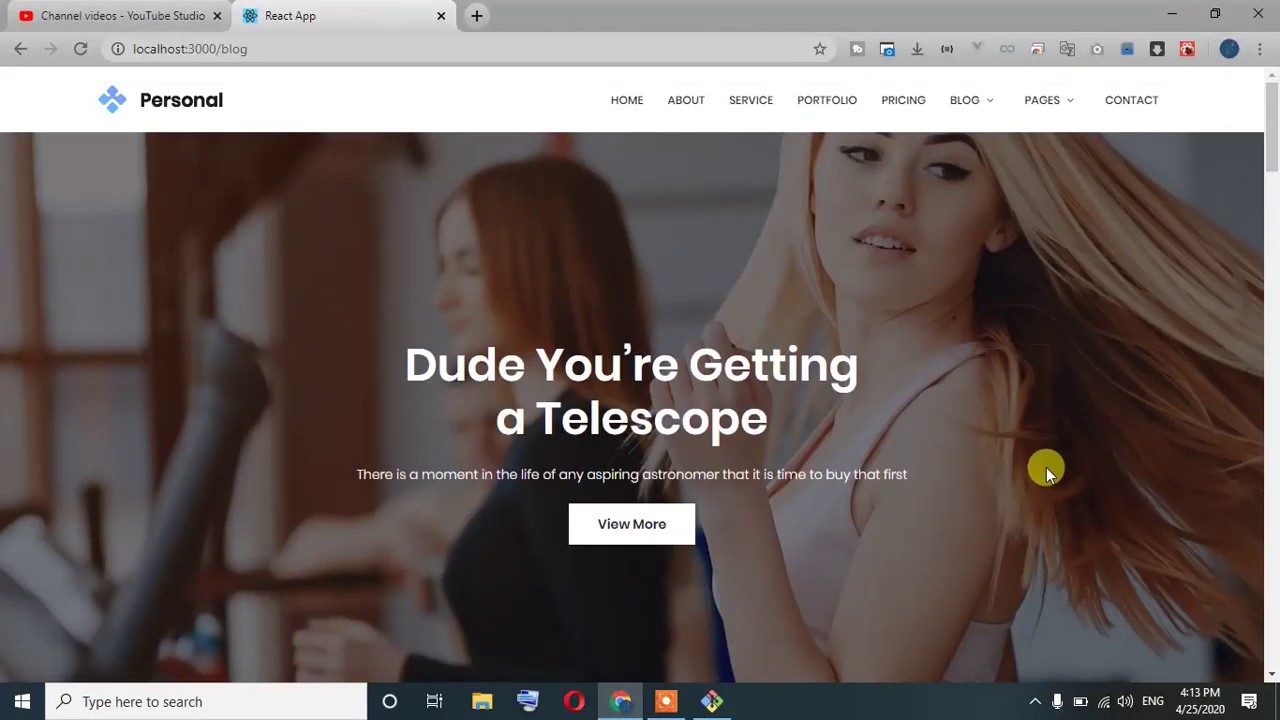Select the React App tab
Image resolution: width=1280 pixels, height=720 pixels.
click(343, 16)
